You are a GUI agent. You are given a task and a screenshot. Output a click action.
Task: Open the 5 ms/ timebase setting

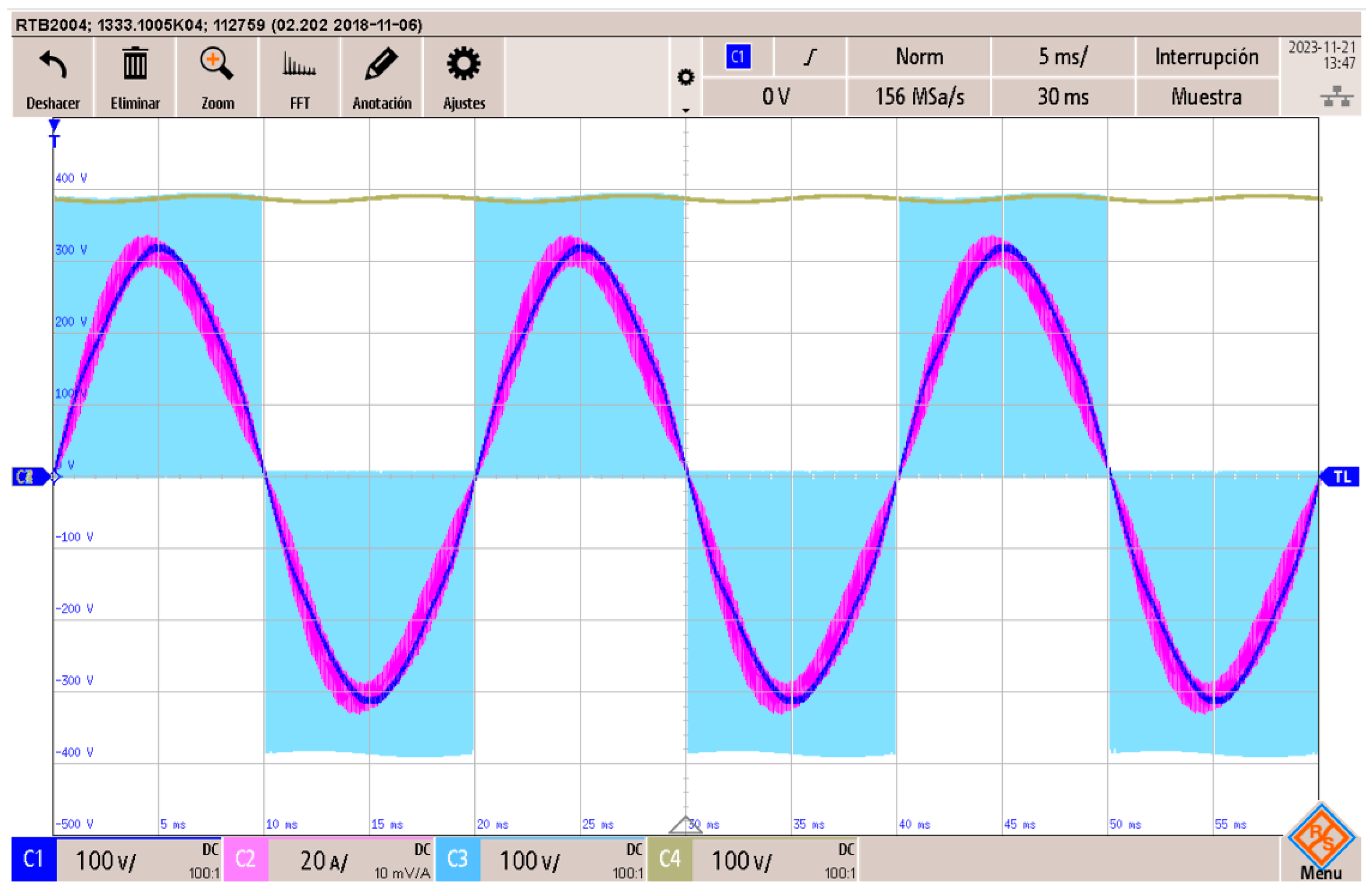point(1062,56)
